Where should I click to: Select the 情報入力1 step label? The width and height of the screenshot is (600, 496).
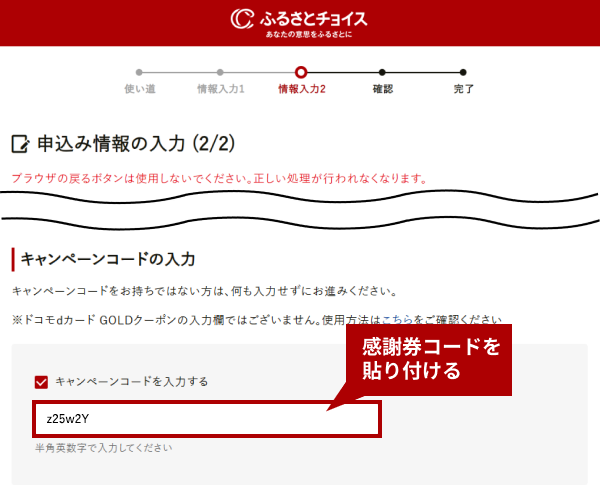[x=220, y=89]
